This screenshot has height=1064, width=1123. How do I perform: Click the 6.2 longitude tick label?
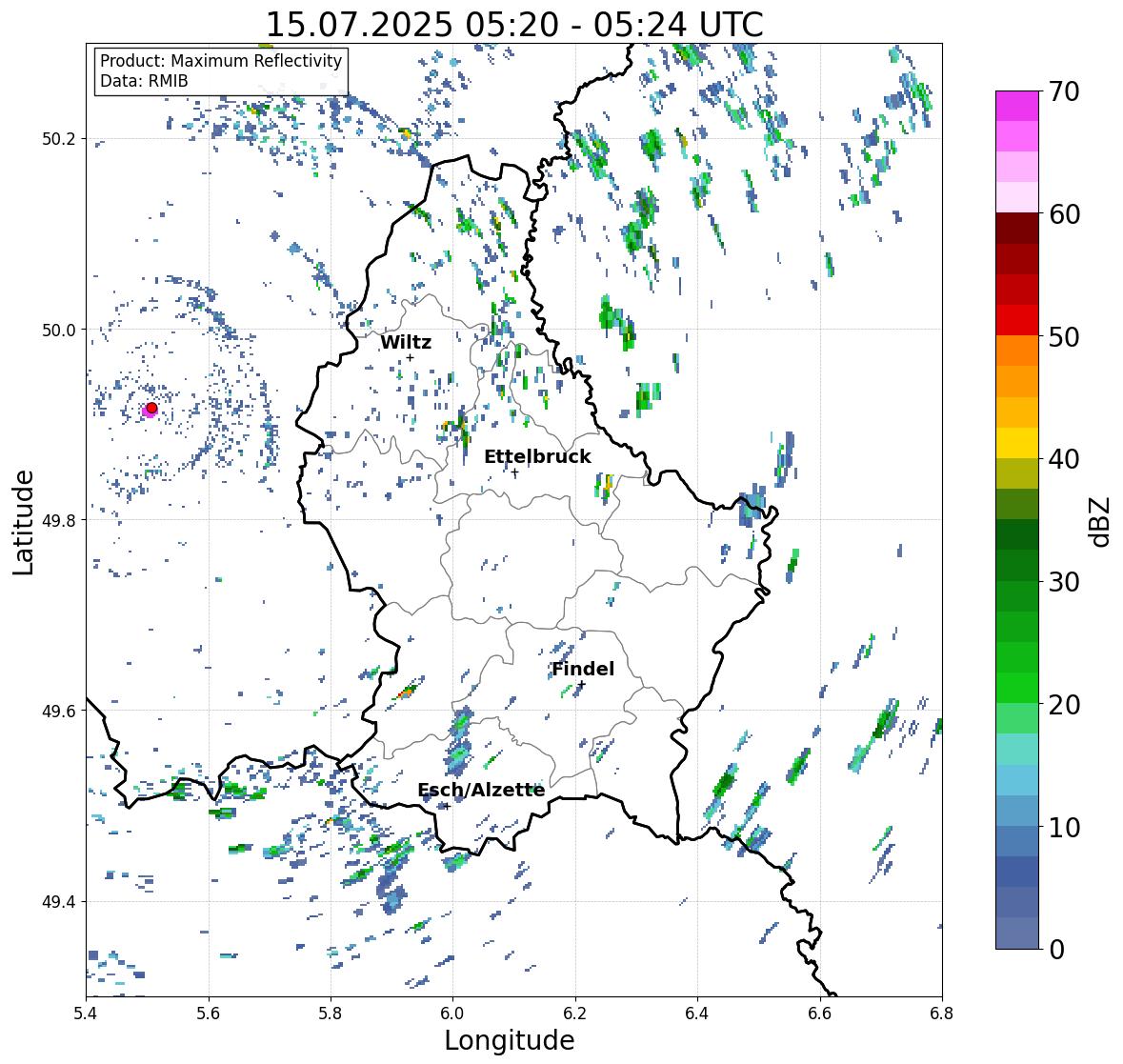point(575,1013)
